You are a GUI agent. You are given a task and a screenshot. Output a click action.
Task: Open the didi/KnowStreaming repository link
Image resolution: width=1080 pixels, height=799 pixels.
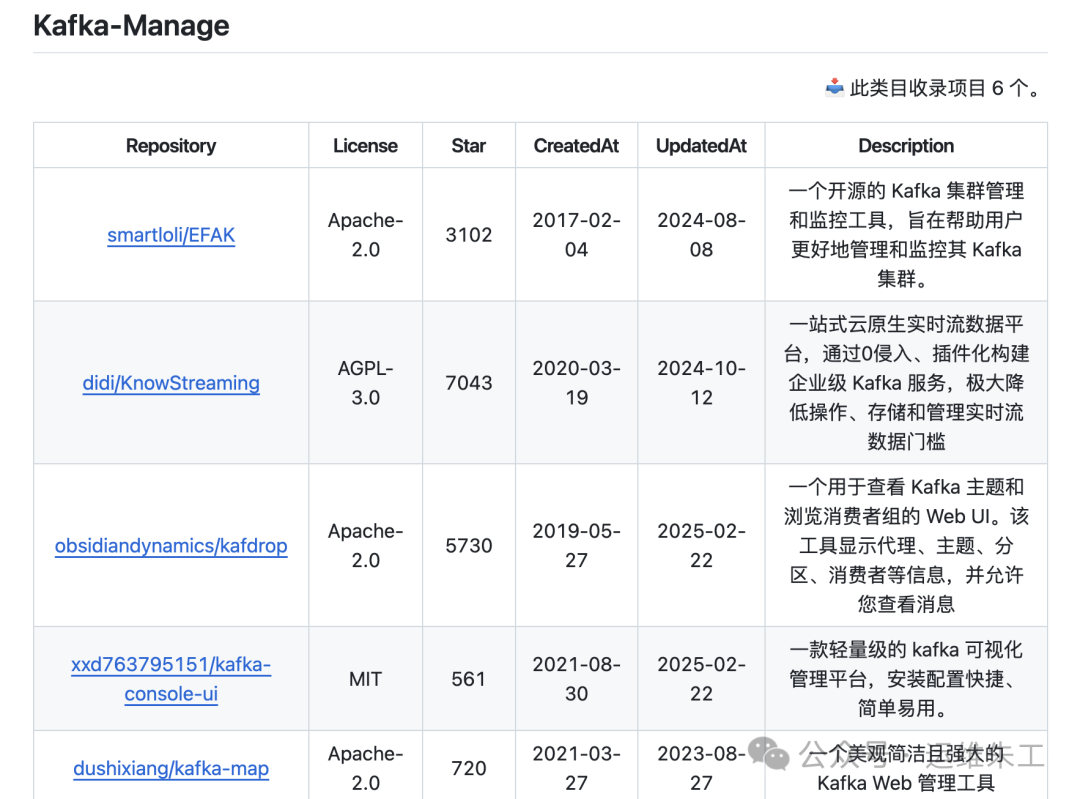point(171,383)
